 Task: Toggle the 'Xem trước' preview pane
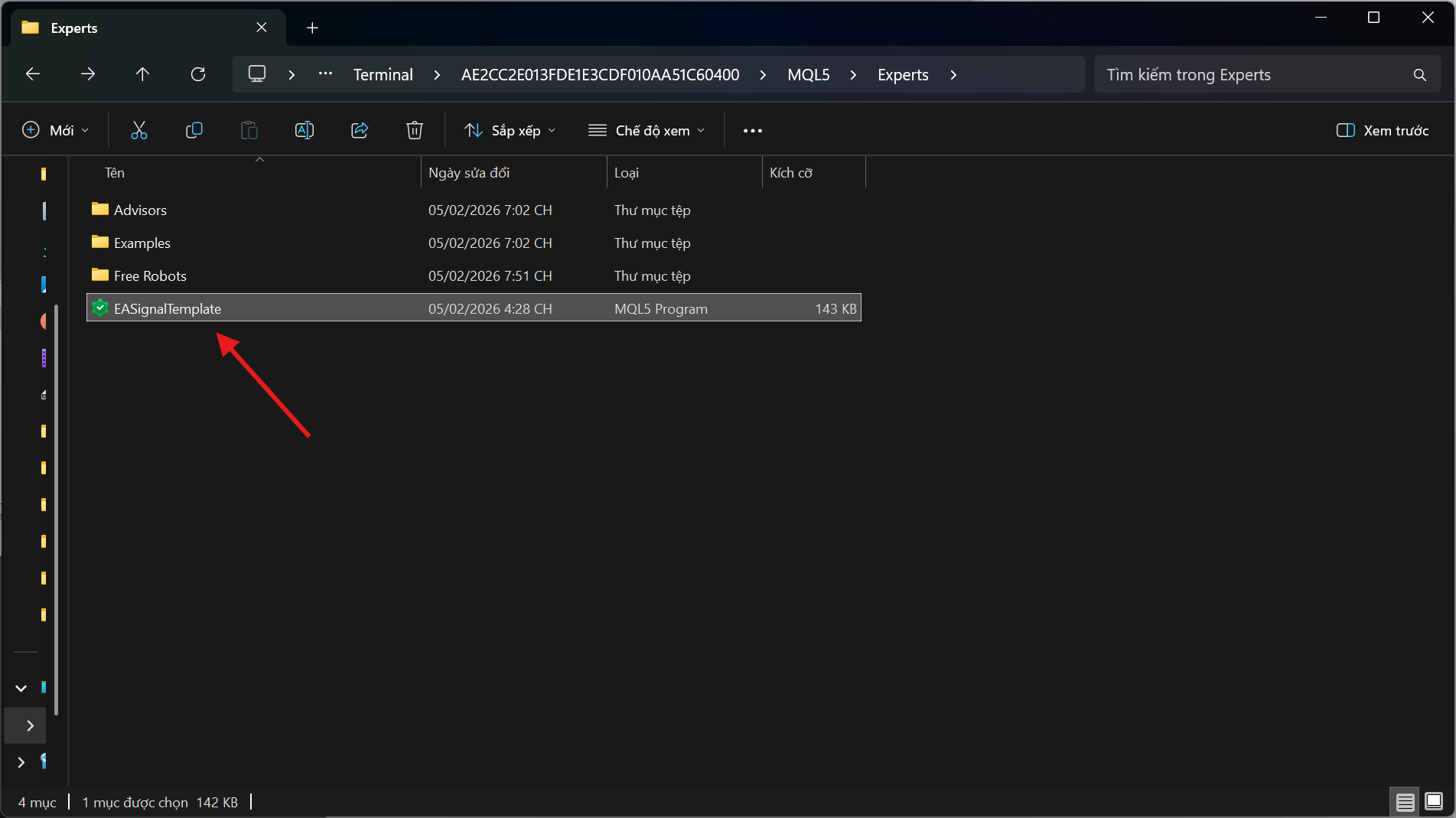pos(1383,130)
